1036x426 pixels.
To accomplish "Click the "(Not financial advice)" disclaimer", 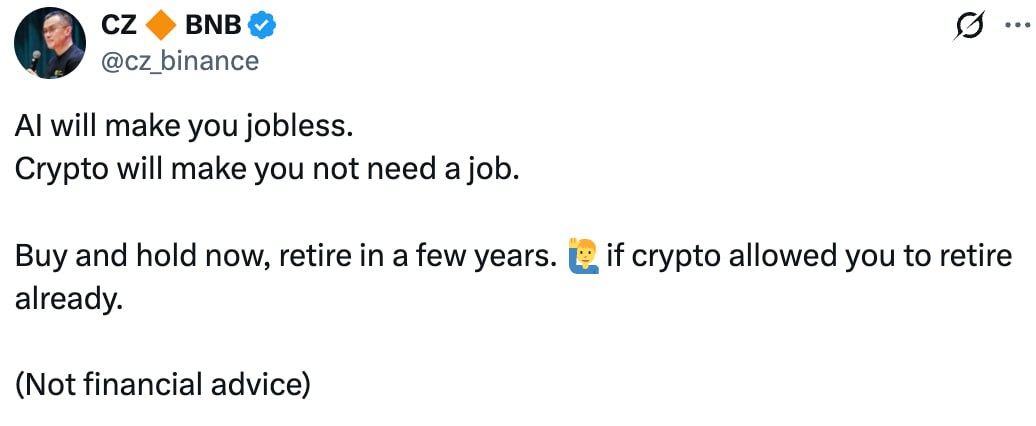I will point(162,383).
